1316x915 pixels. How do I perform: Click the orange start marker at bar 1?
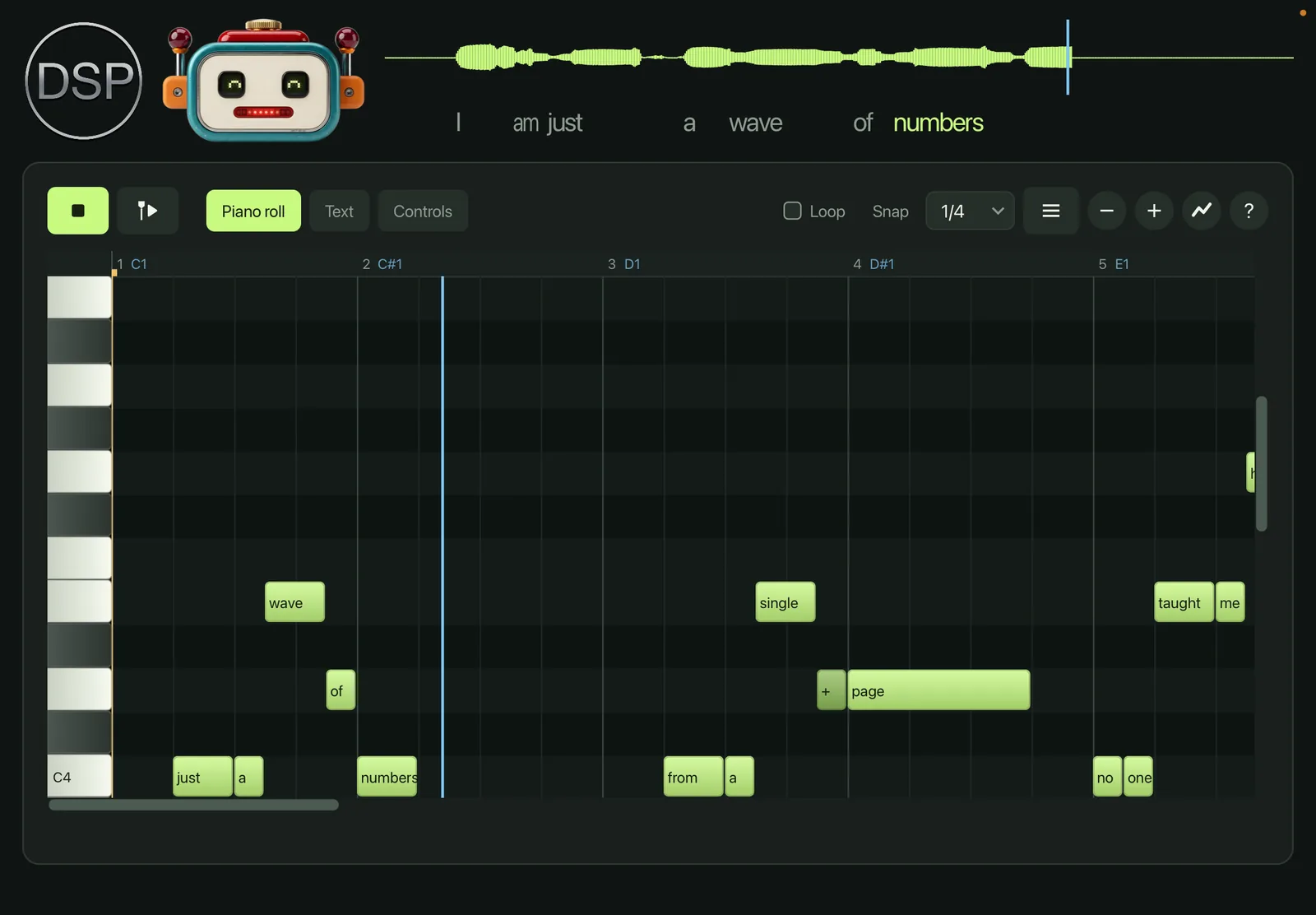[x=114, y=272]
